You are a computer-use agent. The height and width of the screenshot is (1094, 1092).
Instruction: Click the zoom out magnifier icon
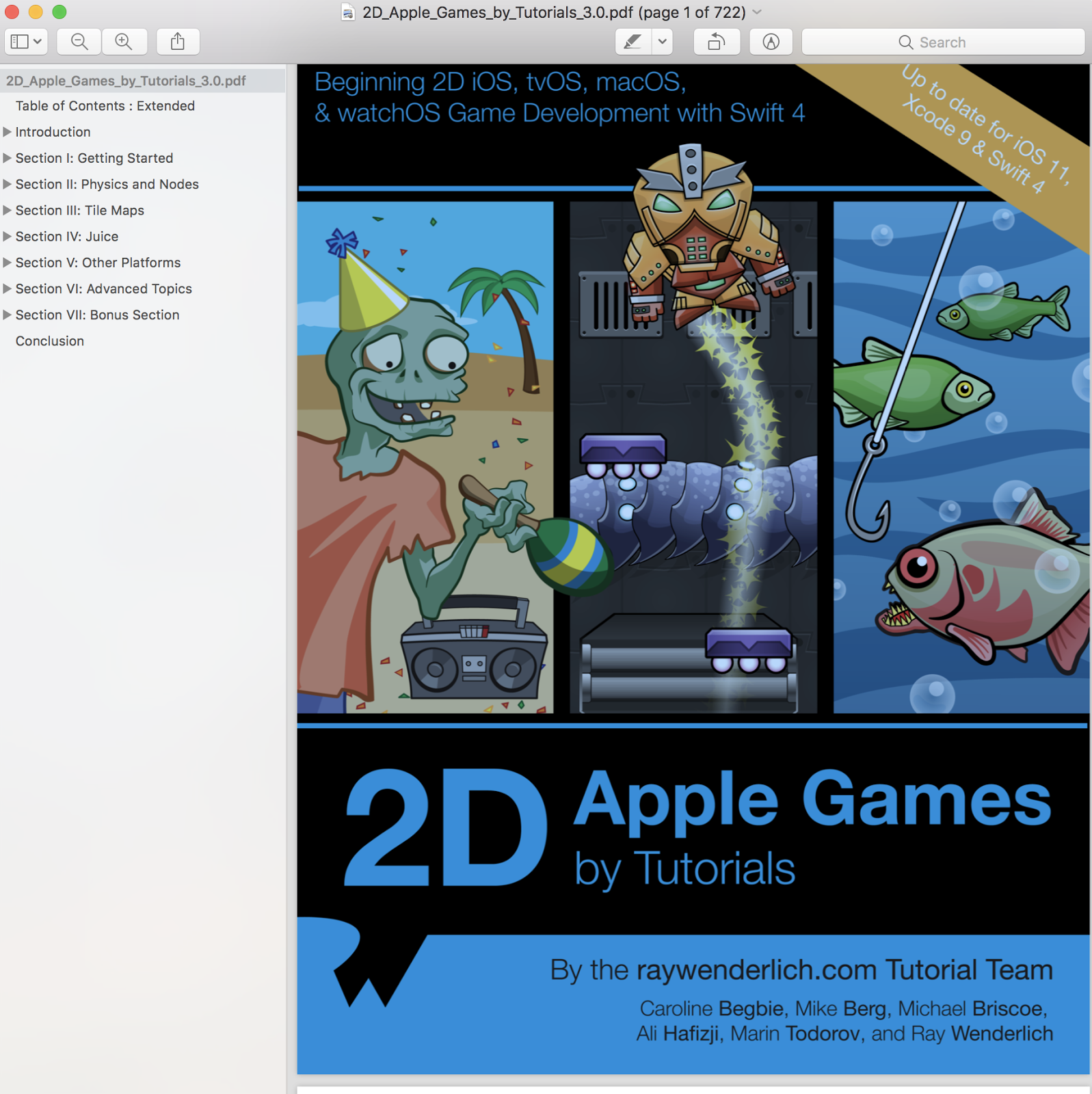[x=79, y=42]
